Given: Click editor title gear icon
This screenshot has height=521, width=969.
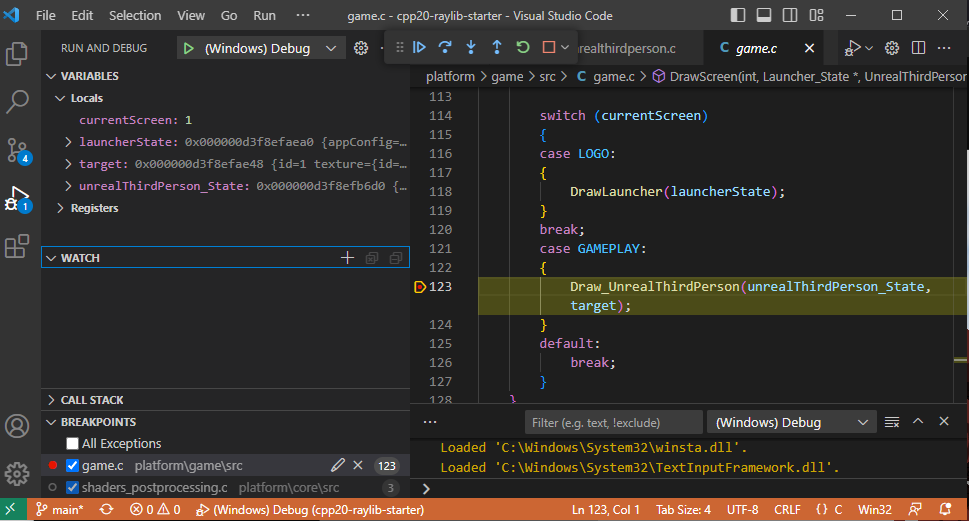Looking at the screenshot, I should [892, 48].
